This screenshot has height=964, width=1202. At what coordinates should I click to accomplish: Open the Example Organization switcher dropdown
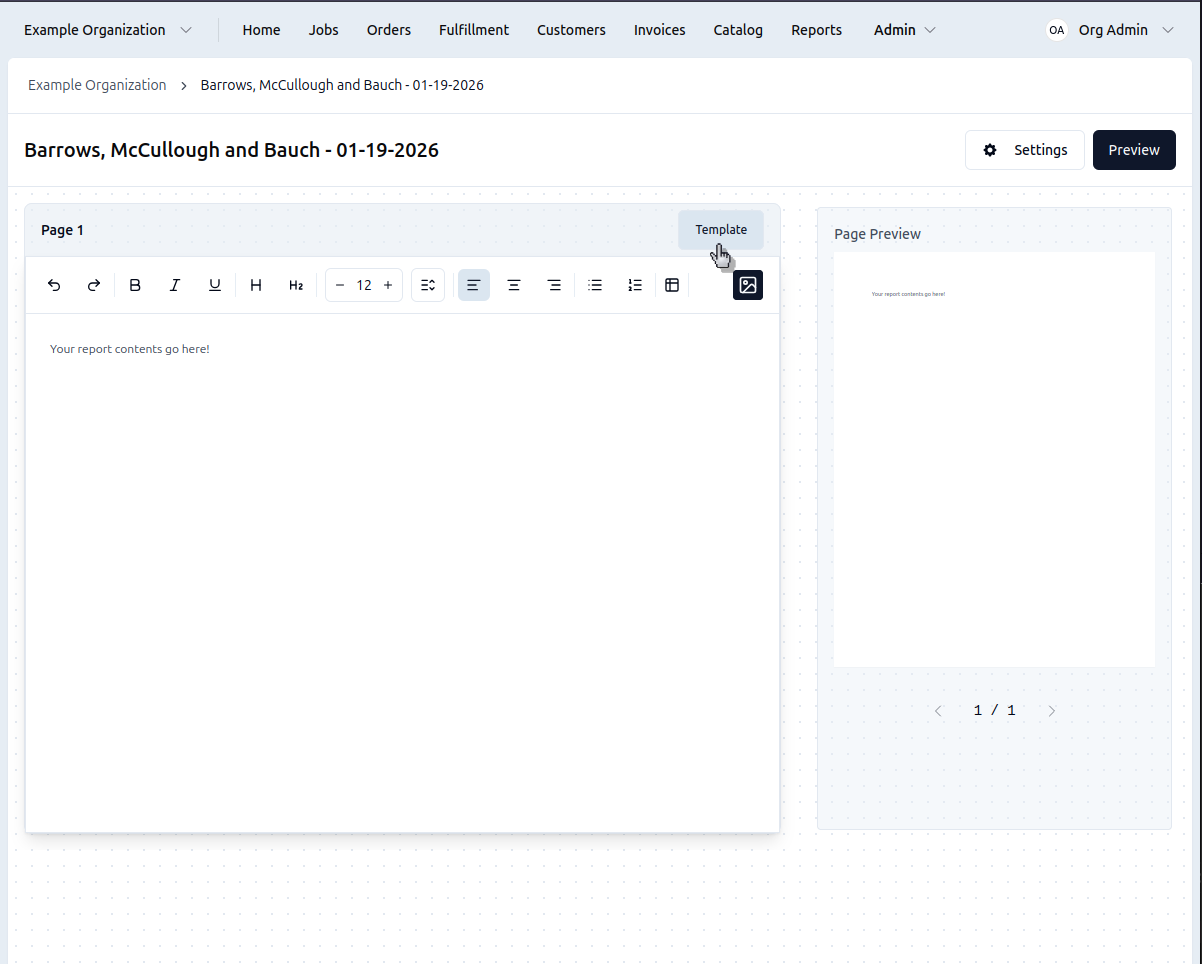(108, 30)
